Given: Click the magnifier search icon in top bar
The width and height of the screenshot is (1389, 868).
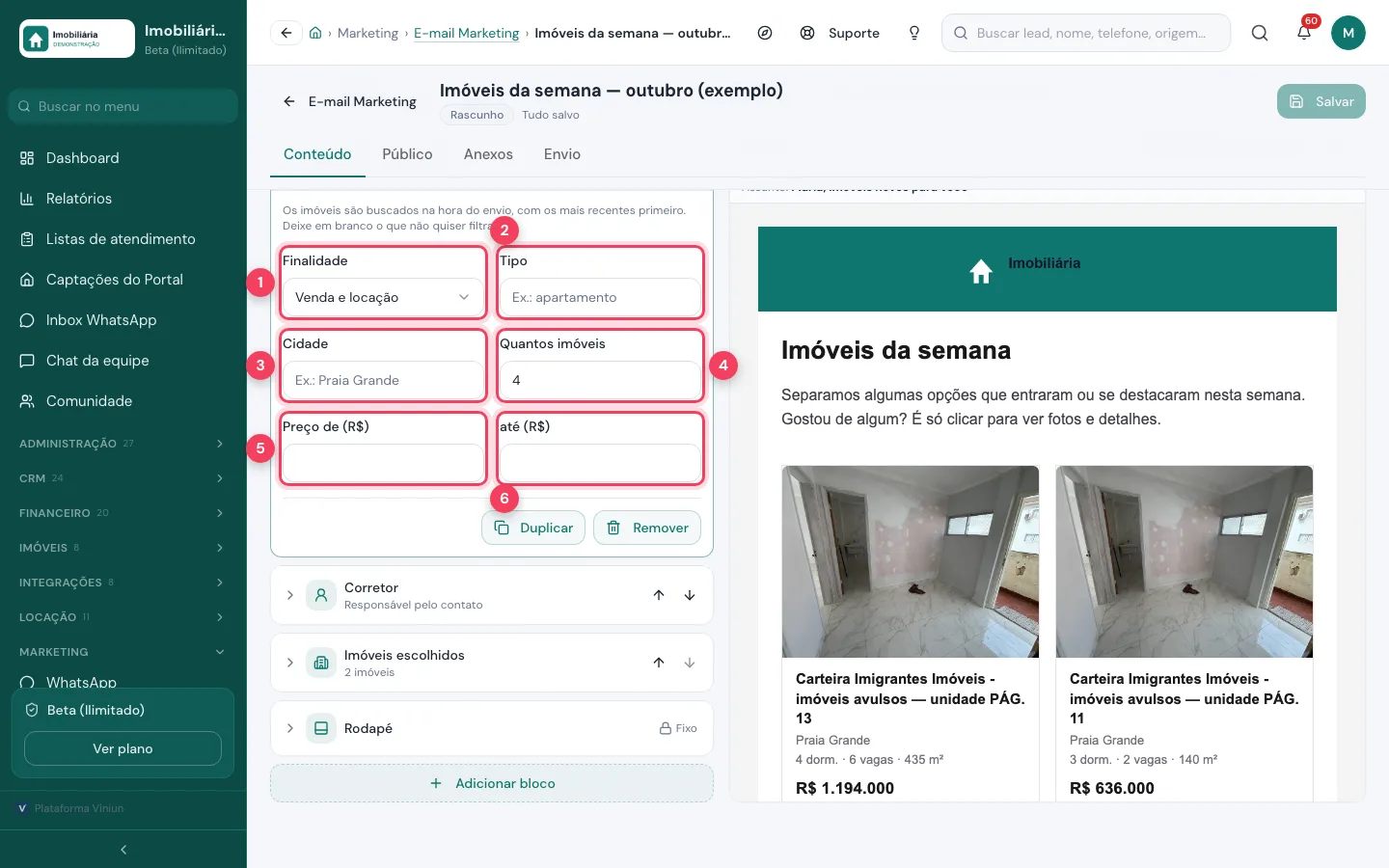Looking at the screenshot, I should (1260, 33).
